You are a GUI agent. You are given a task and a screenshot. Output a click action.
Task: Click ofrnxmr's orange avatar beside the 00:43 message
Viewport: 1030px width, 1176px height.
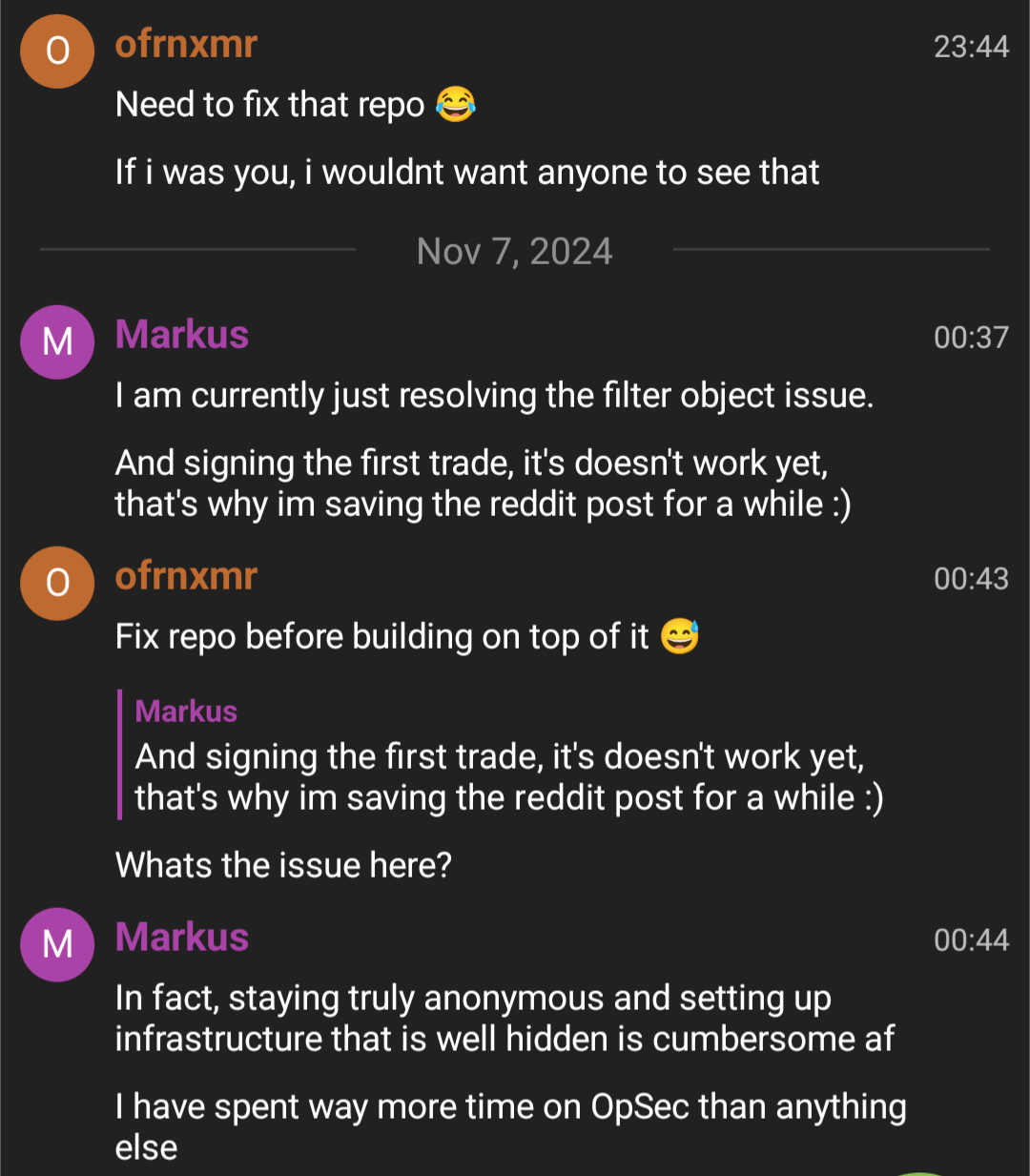tap(57, 583)
